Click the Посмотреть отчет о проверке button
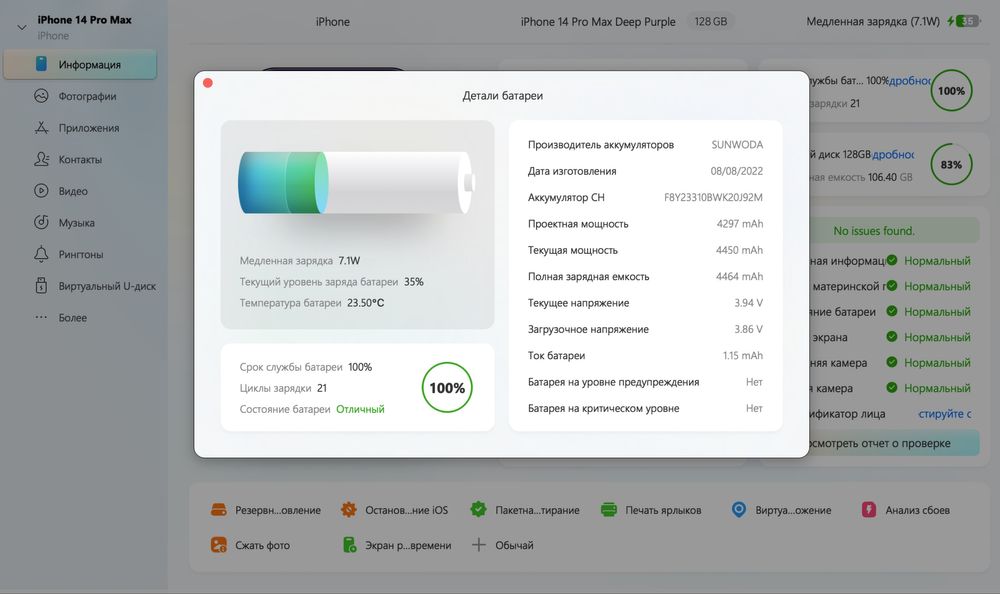This screenshot has height=594, width=1000. click(893, 443)
